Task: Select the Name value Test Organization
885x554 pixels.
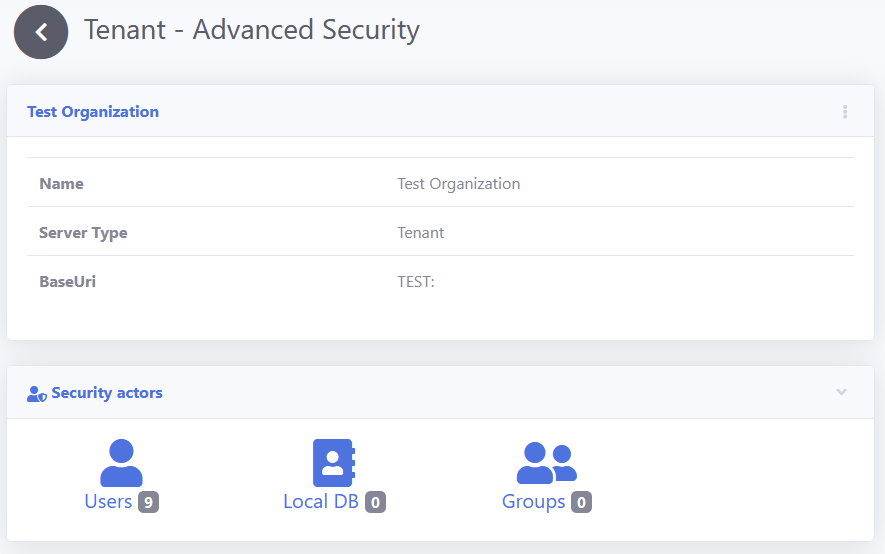Action: click(458, 184)
